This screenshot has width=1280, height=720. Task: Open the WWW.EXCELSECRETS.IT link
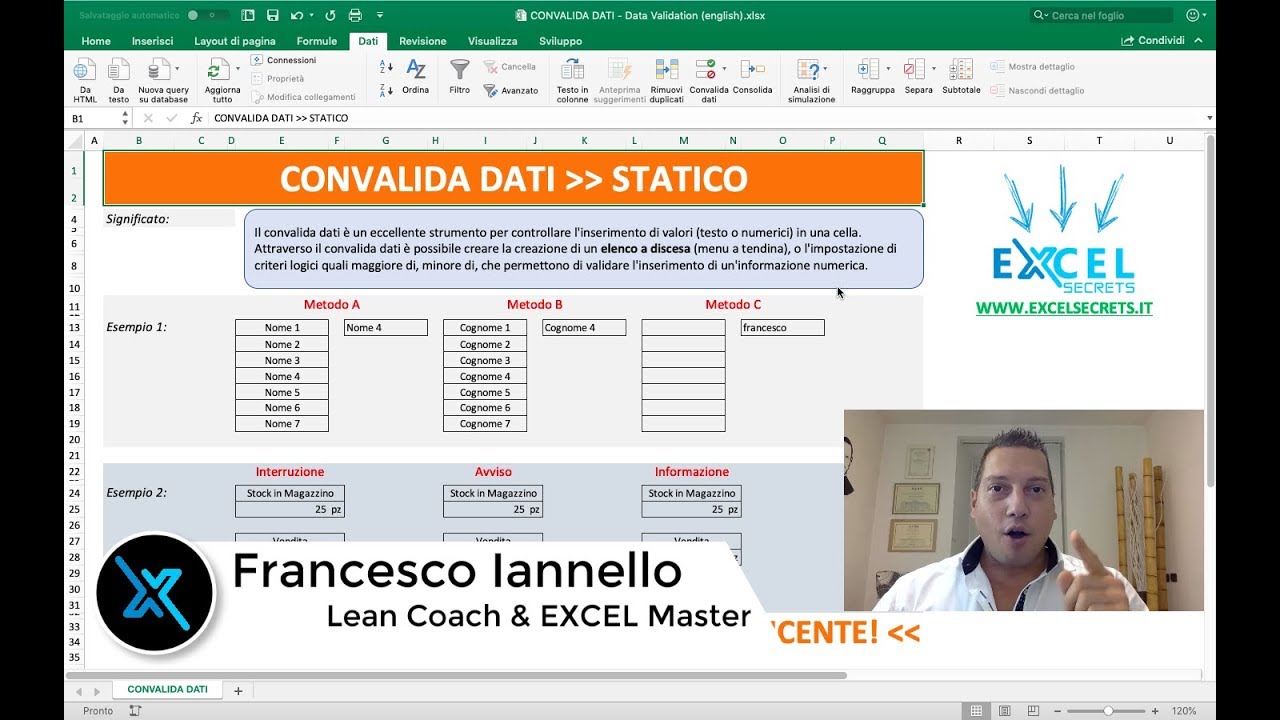point(1064,309)
